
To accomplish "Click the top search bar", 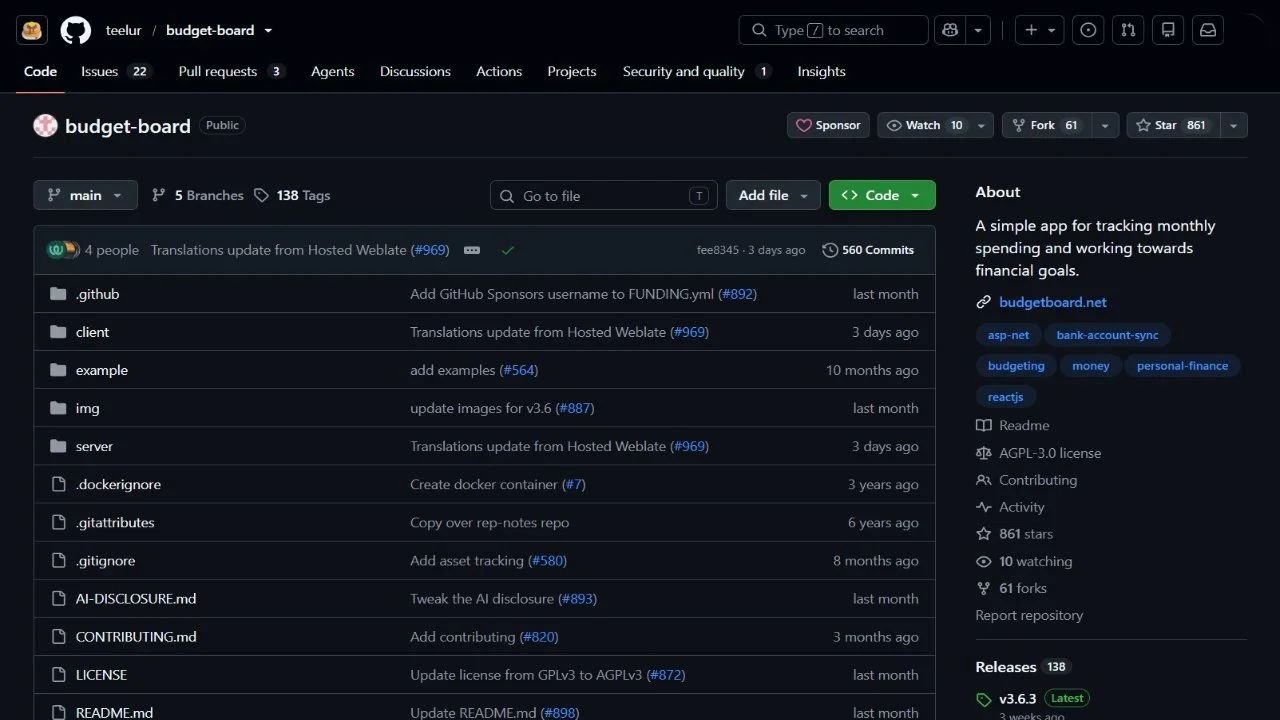I will (x=833, y=30).
